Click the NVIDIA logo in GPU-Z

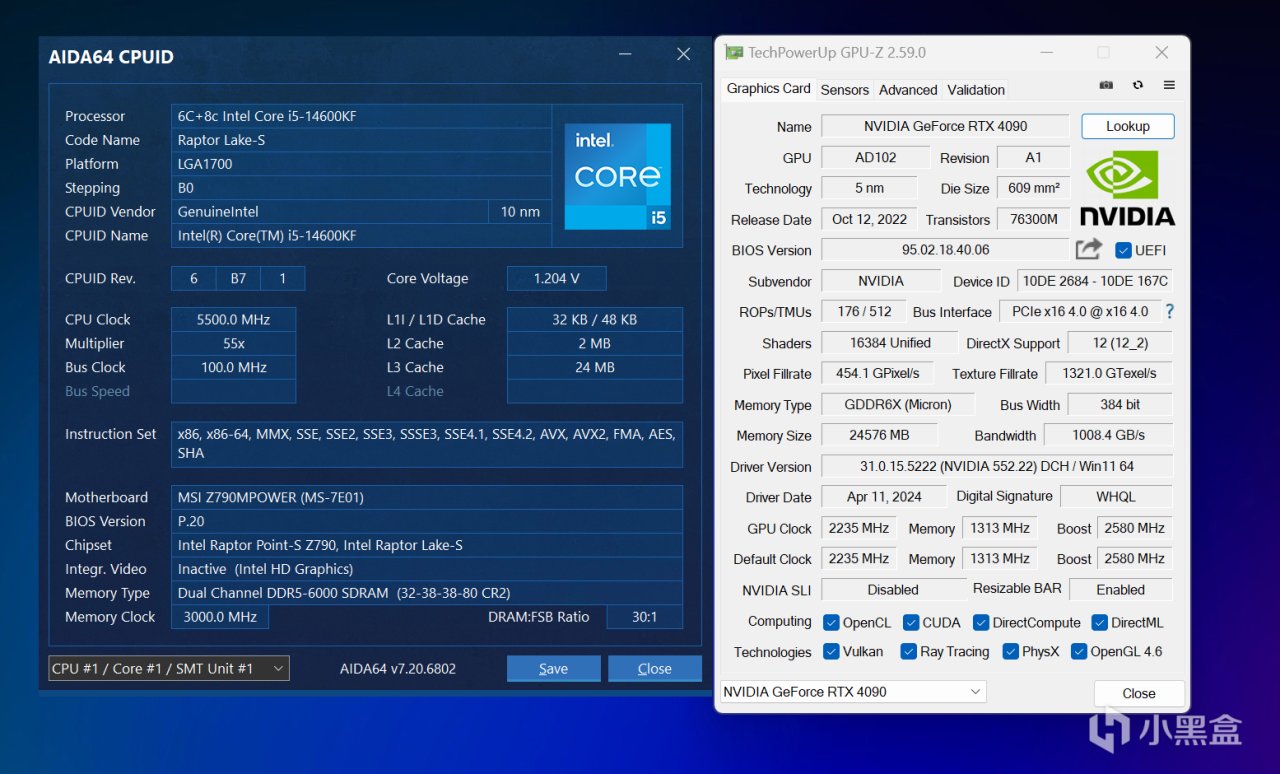point(1128,188)
